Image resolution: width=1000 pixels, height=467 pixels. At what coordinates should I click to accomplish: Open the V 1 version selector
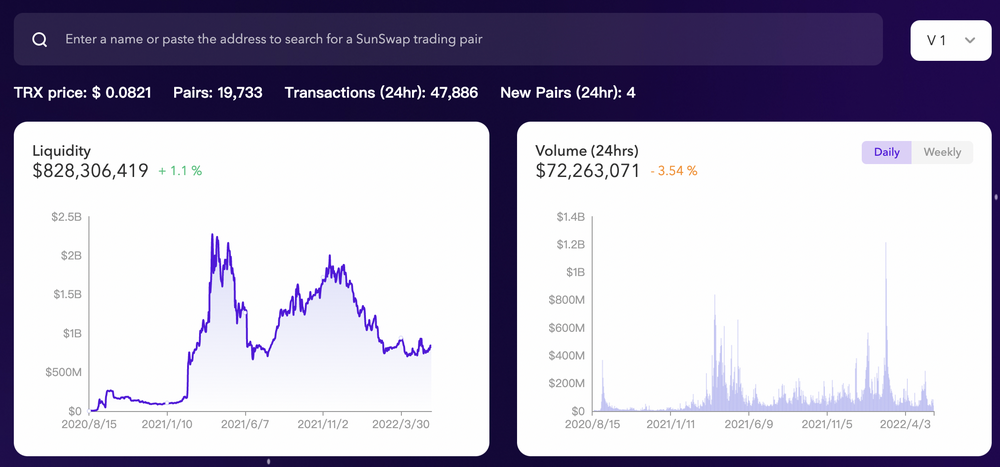click(951, 40)
